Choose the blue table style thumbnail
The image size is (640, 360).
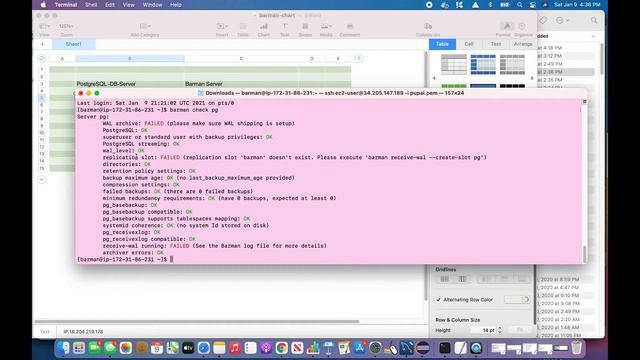coord(483,64)
